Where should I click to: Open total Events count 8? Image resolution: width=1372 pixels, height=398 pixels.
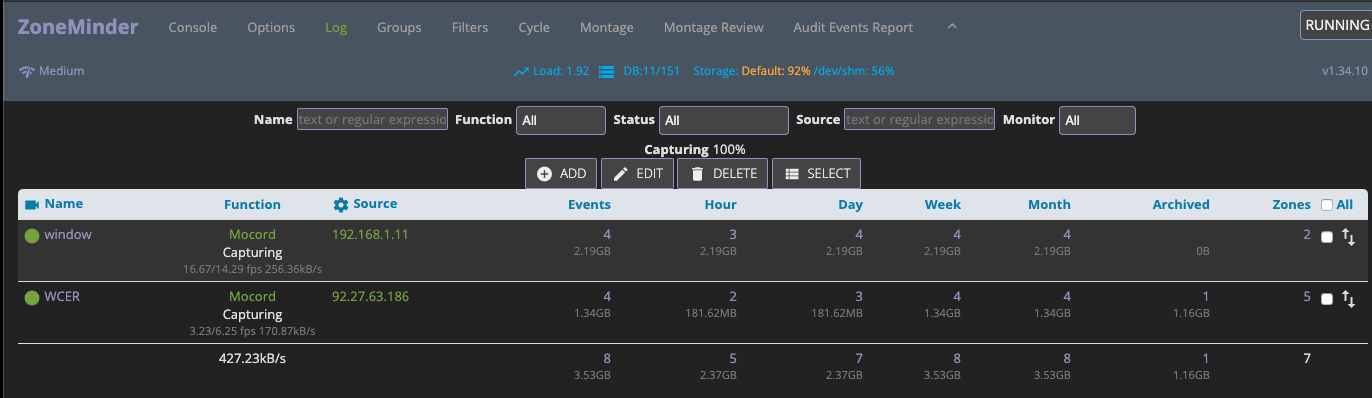pos(606,358)
